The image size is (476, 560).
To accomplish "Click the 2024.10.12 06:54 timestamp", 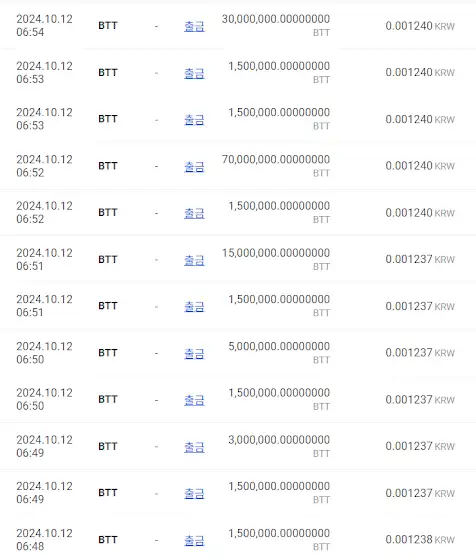I will [44, 25].
